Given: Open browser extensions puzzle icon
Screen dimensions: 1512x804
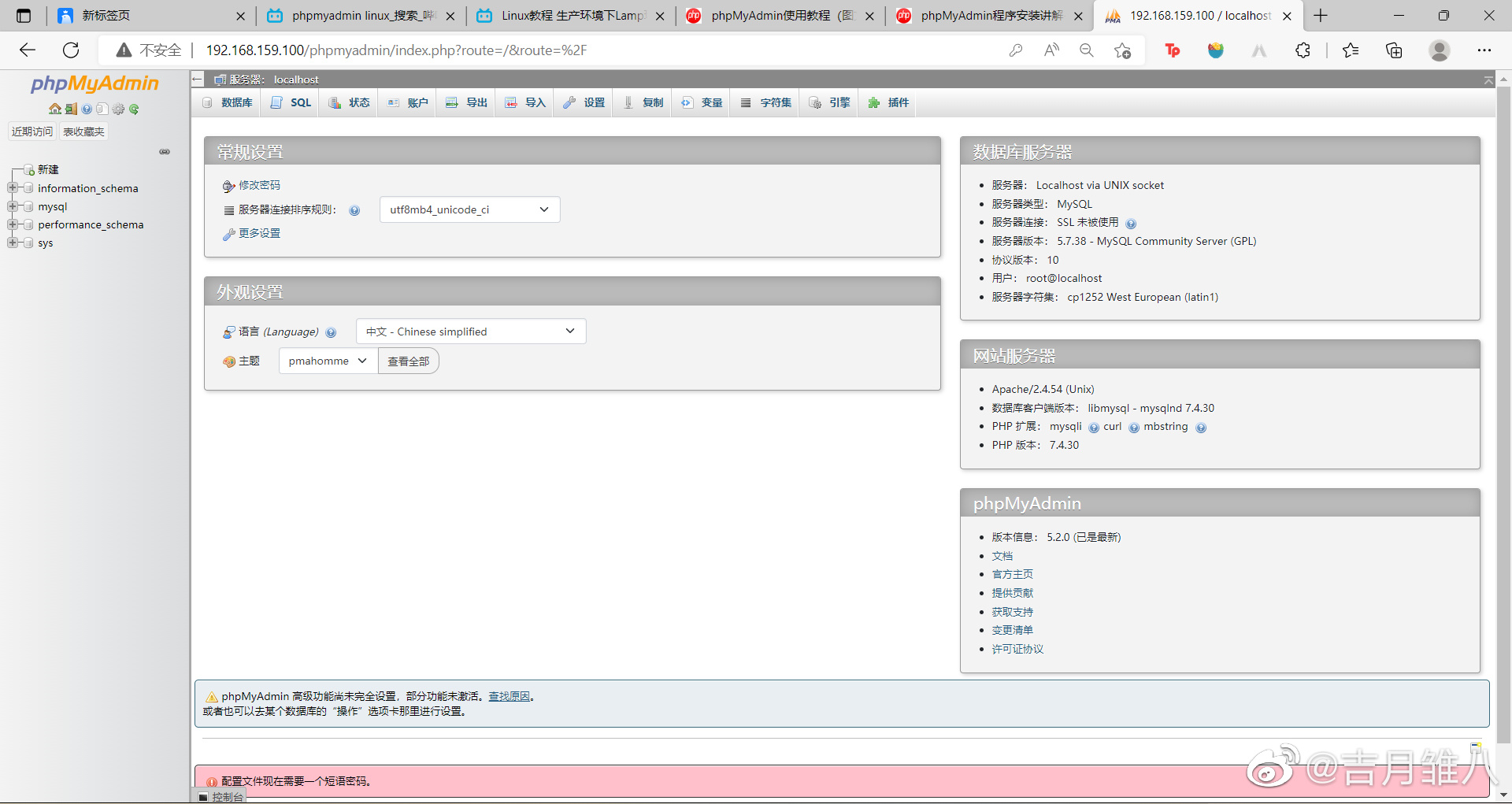Looking at the screenshot, I should (x=1303, y=50).
